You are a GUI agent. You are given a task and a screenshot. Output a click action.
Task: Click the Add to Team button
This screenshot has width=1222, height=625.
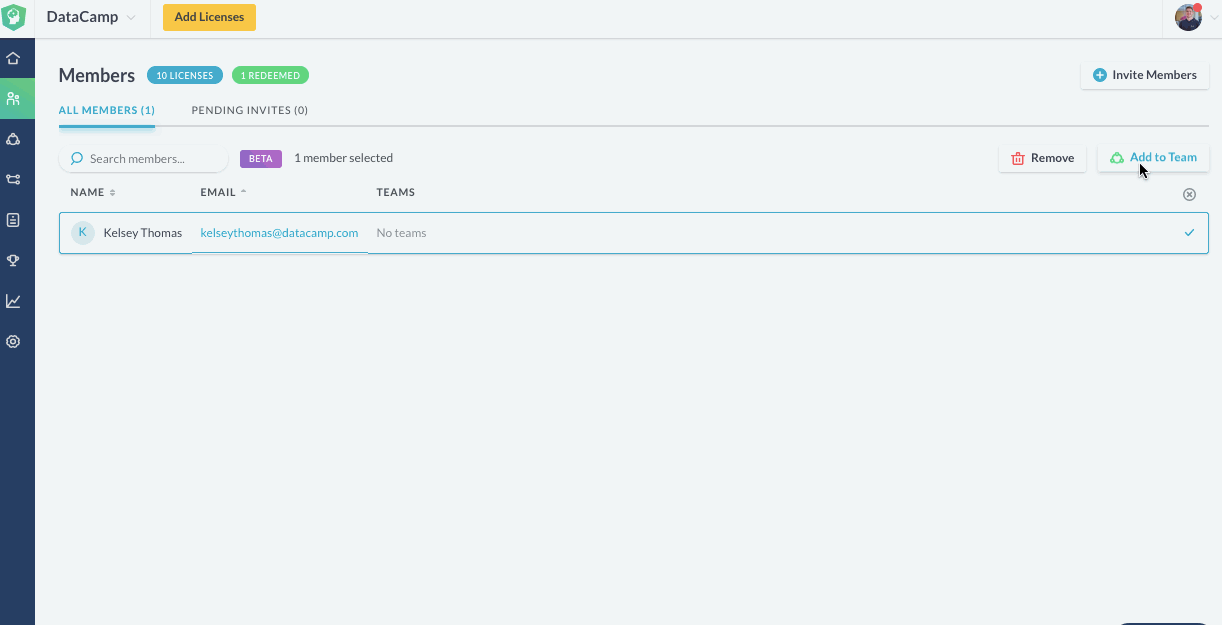[x=1153, y=158]
